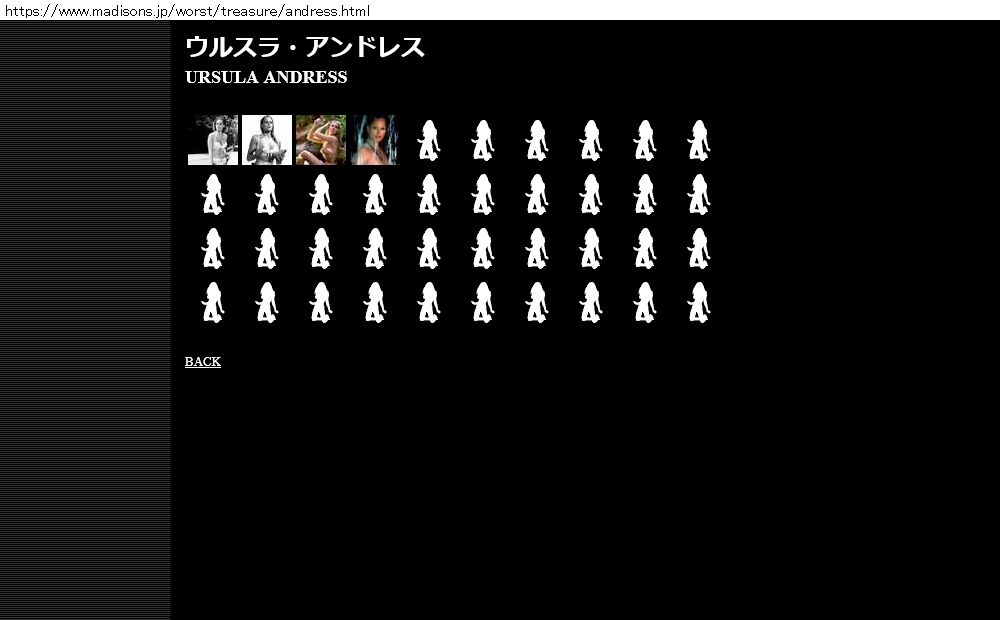Open the fourth blue-toned portrait thumbnail
1000x620 pixels.
click(x=375, y=140)
